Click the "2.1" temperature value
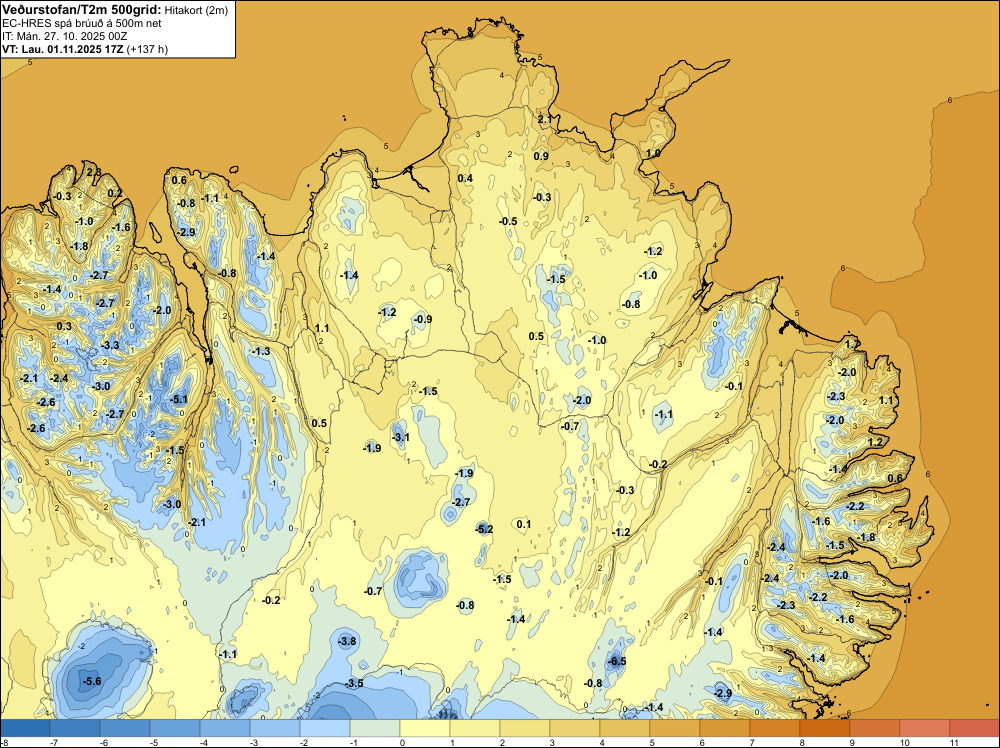The width and height of the screenshot is (1000, 748). pos(545,119)
